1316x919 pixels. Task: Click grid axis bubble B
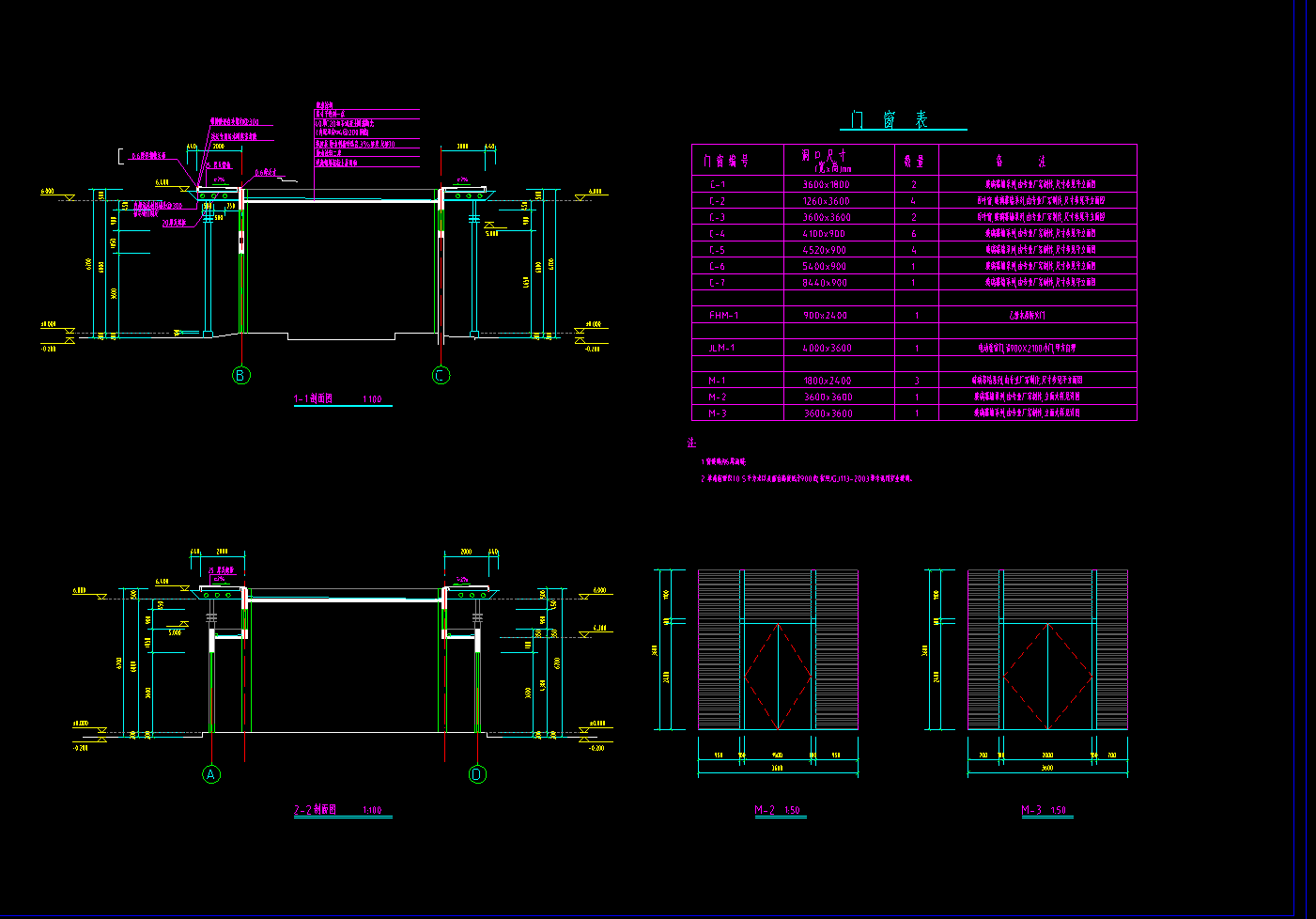click(x=241, y=376)
